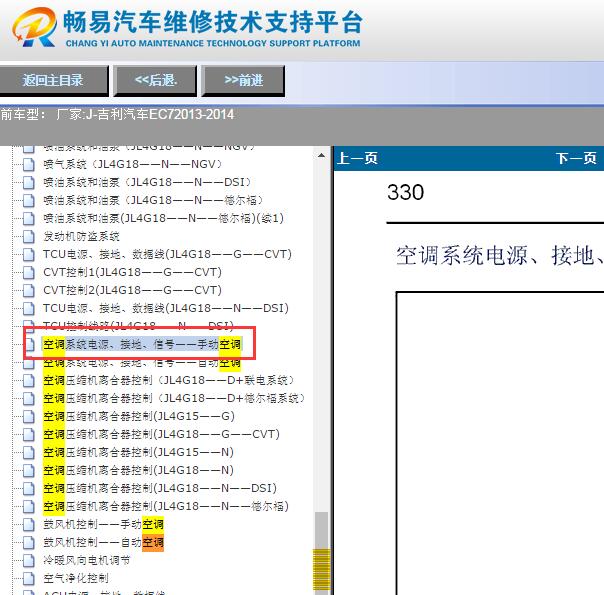Click the tree list scroll-up arrow
The image size is (604, 595).
pyautogui.click(x=321, y=156)
